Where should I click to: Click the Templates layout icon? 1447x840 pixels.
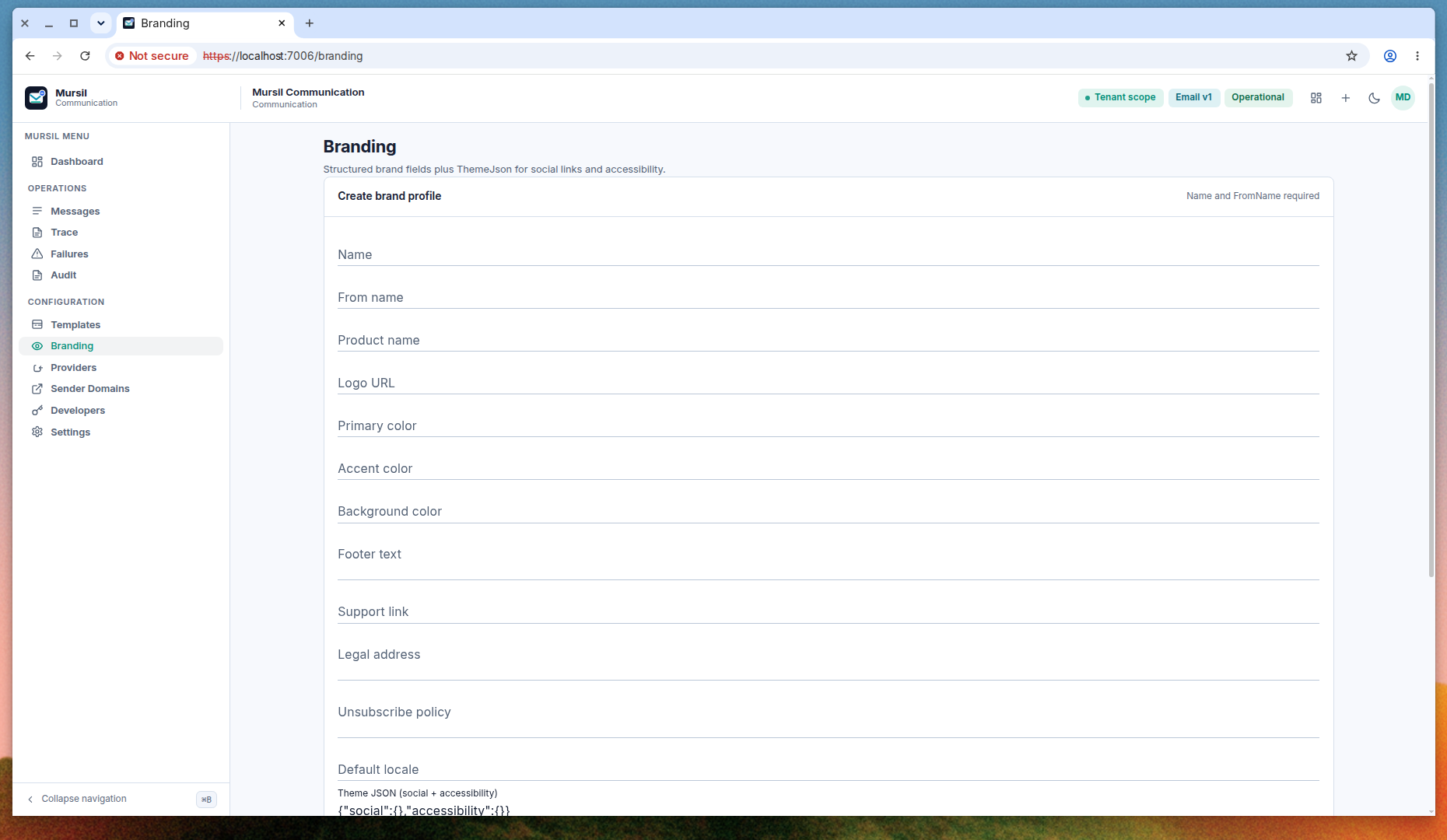coord(37,324)
